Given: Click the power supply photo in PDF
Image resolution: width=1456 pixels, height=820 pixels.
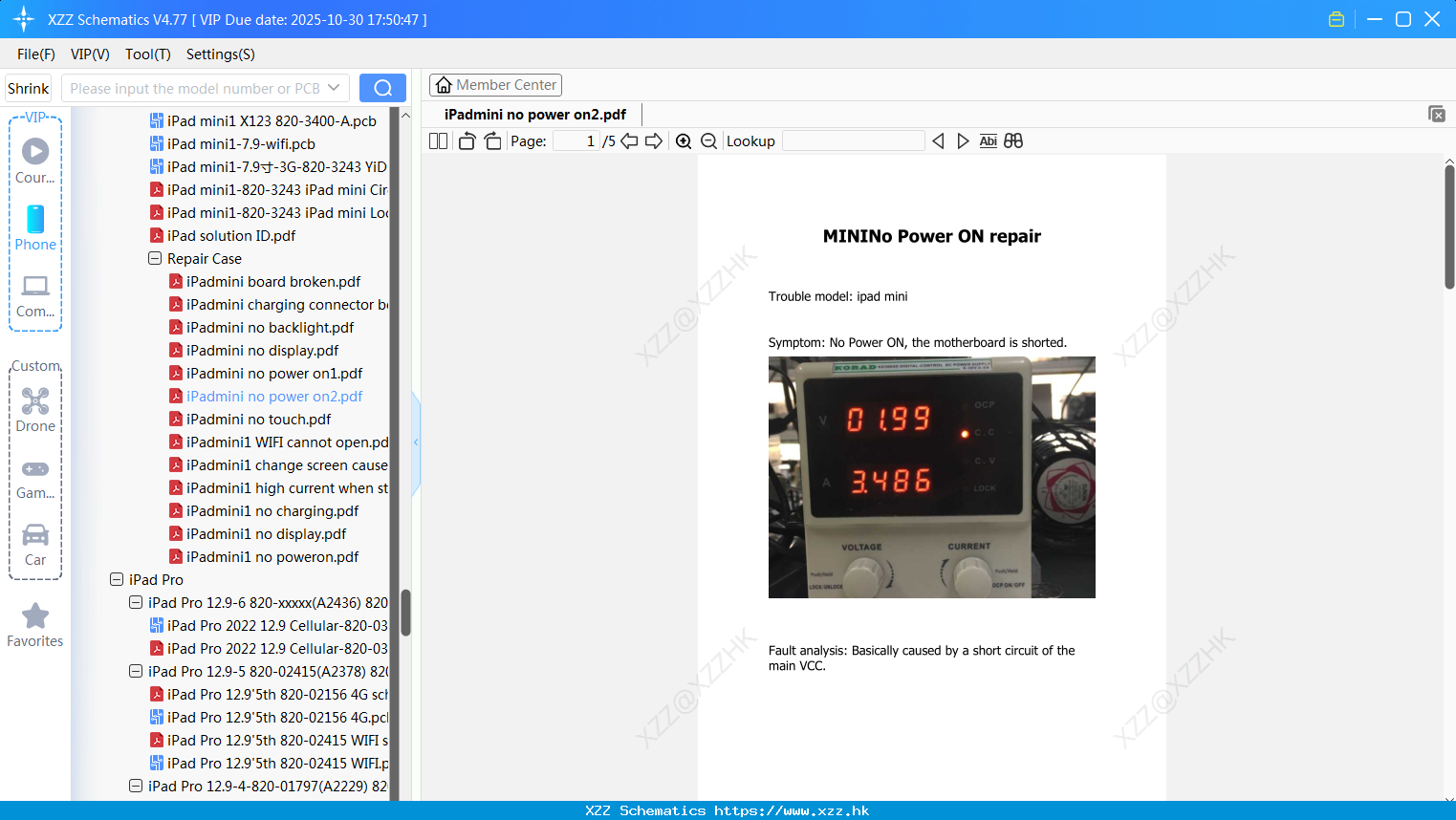Looking at the screenshot, I should tap(932, 478).
